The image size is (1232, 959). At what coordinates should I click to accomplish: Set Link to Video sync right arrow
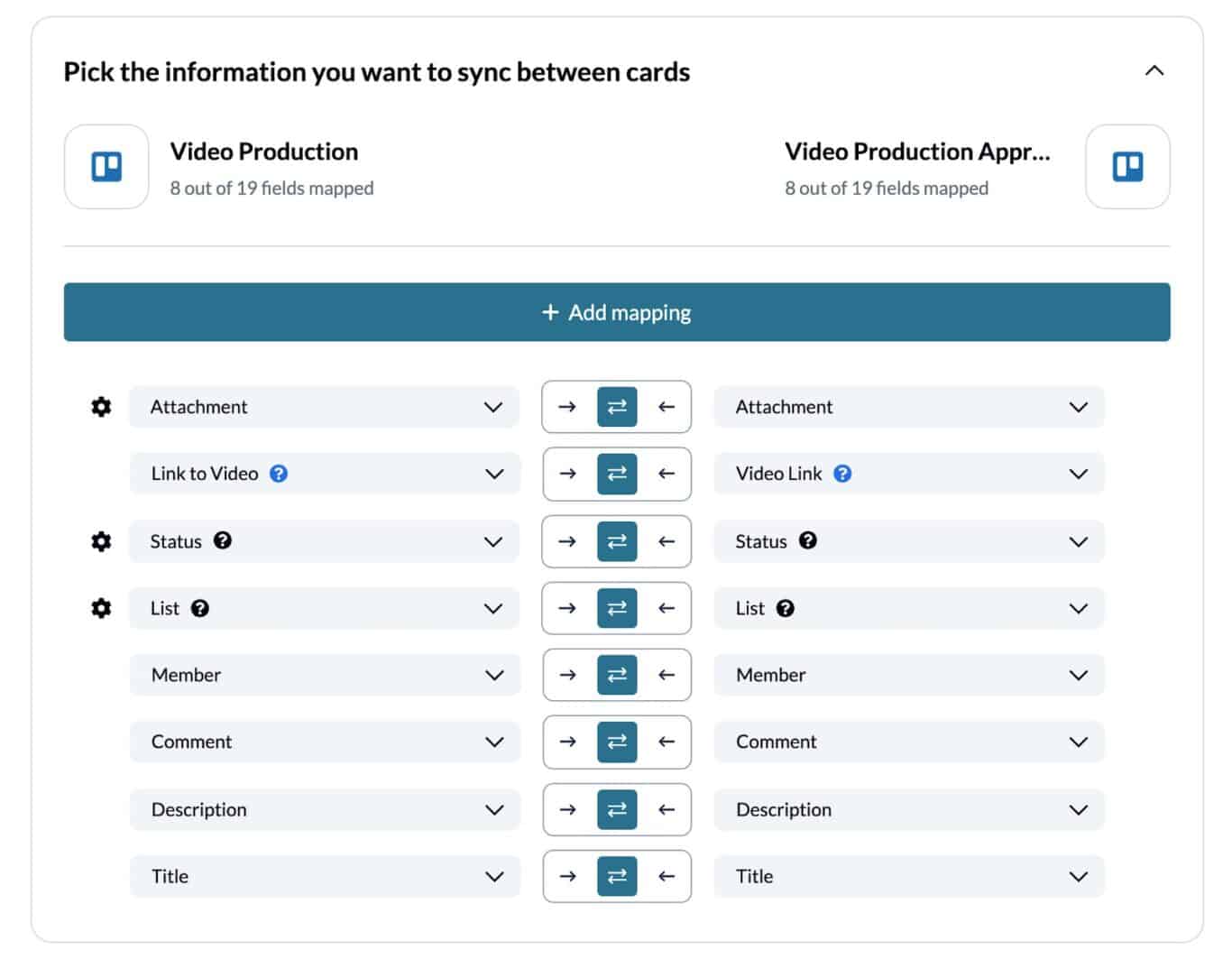(x=567, y=474)
